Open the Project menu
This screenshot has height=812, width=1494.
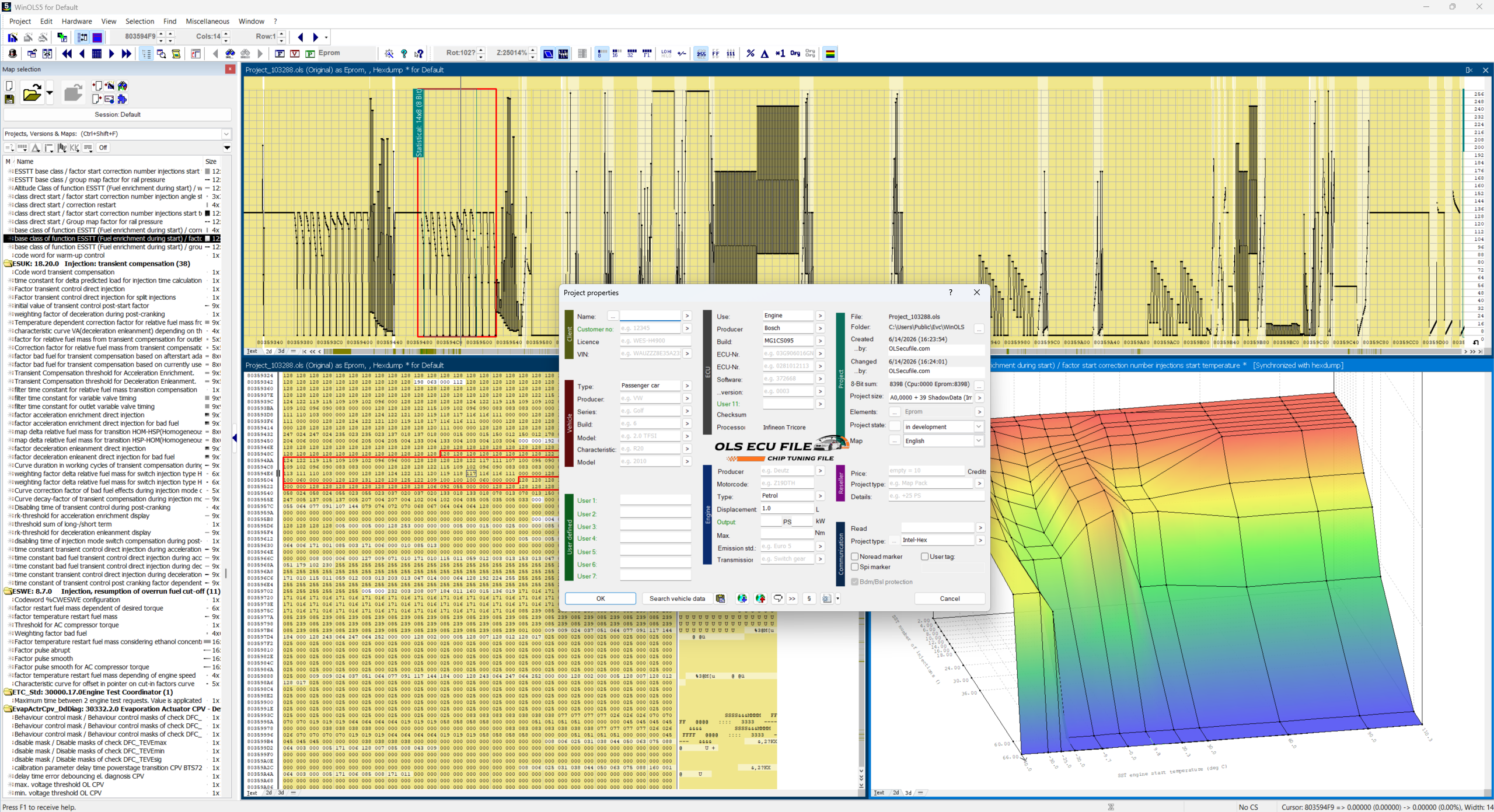(20, 22)
